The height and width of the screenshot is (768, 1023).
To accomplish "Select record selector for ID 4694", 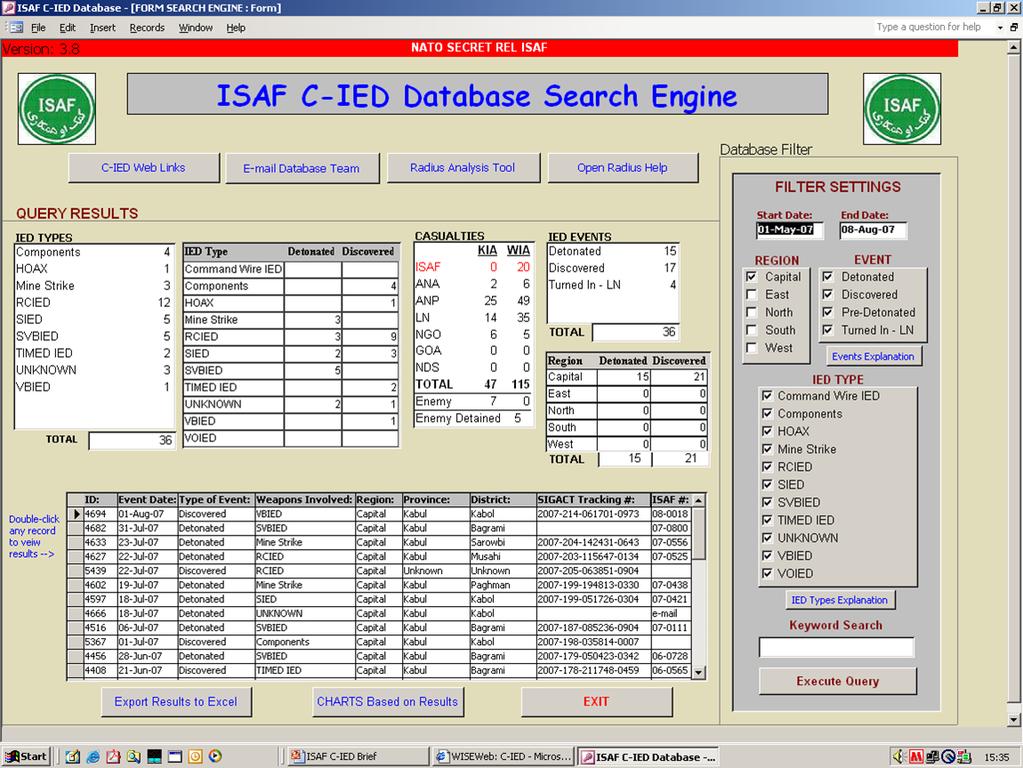I will [76, 514].
